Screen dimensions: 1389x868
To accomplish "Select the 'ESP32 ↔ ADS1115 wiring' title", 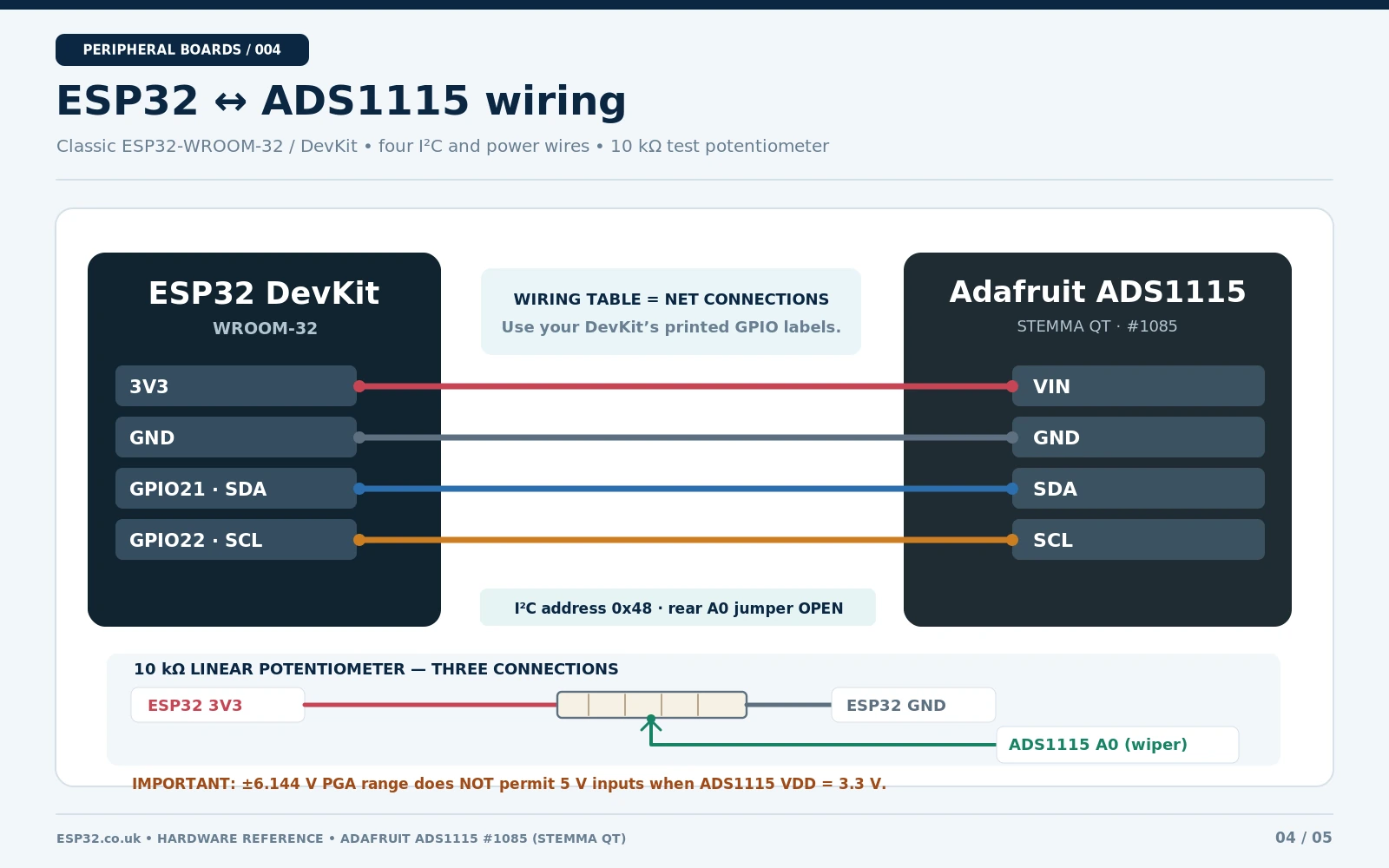I will (341, 102).
